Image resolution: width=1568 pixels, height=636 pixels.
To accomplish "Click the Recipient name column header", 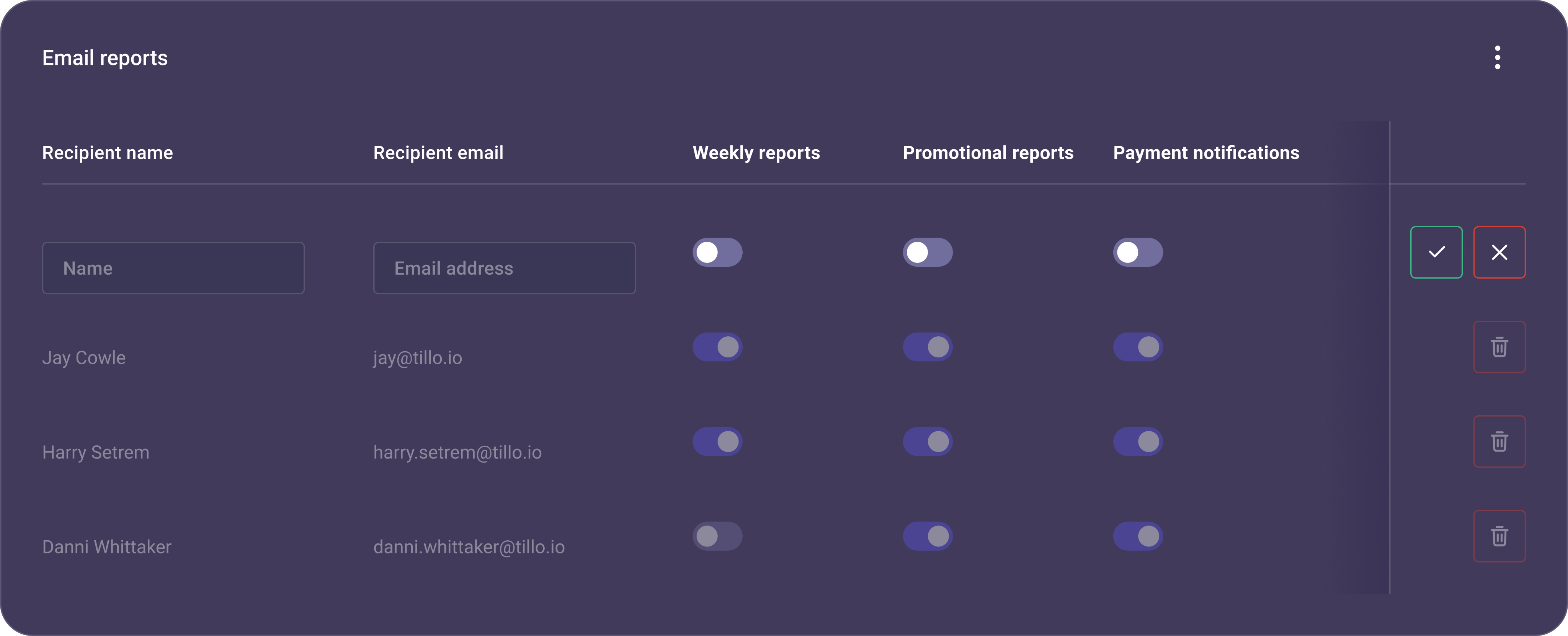I will pos(107,153).
